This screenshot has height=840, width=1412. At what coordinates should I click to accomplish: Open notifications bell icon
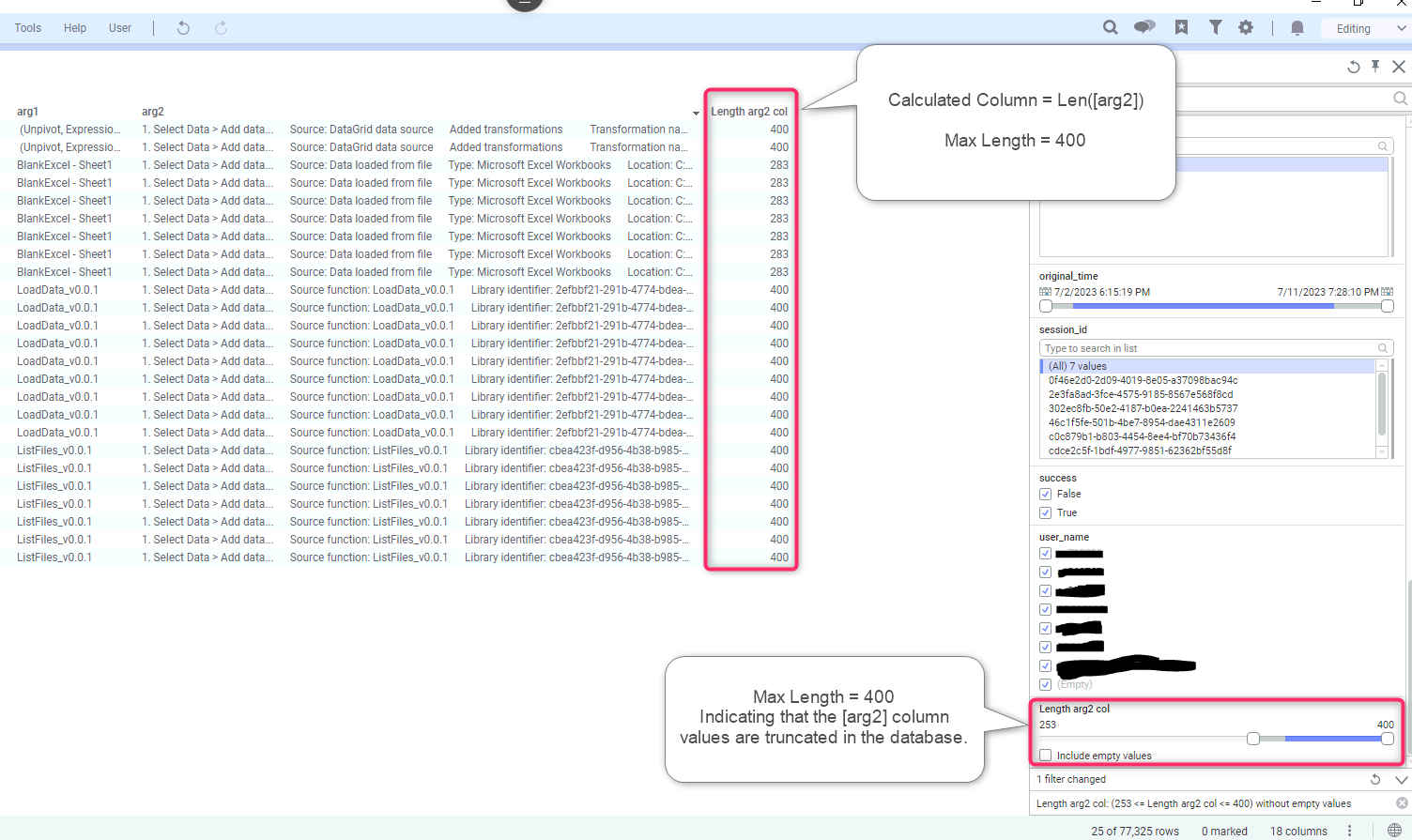tap(1297, 27)
